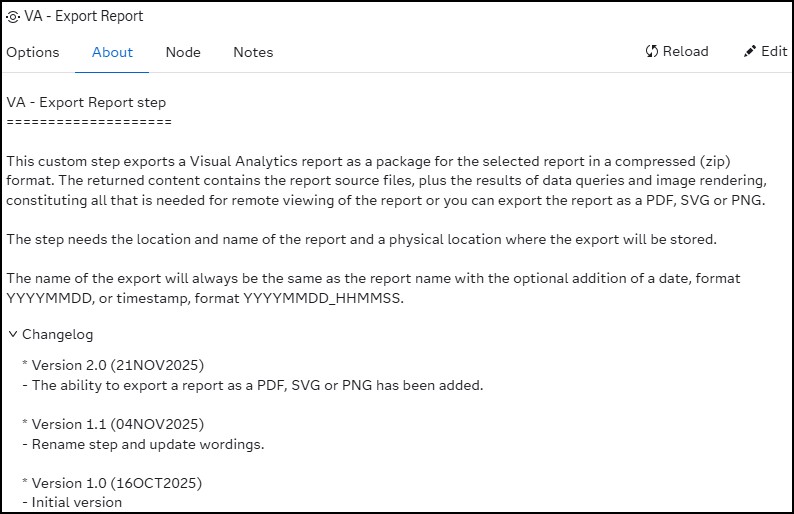Collapse the Changelog chevron
794x514 pixels.
[x=13, y=334]
